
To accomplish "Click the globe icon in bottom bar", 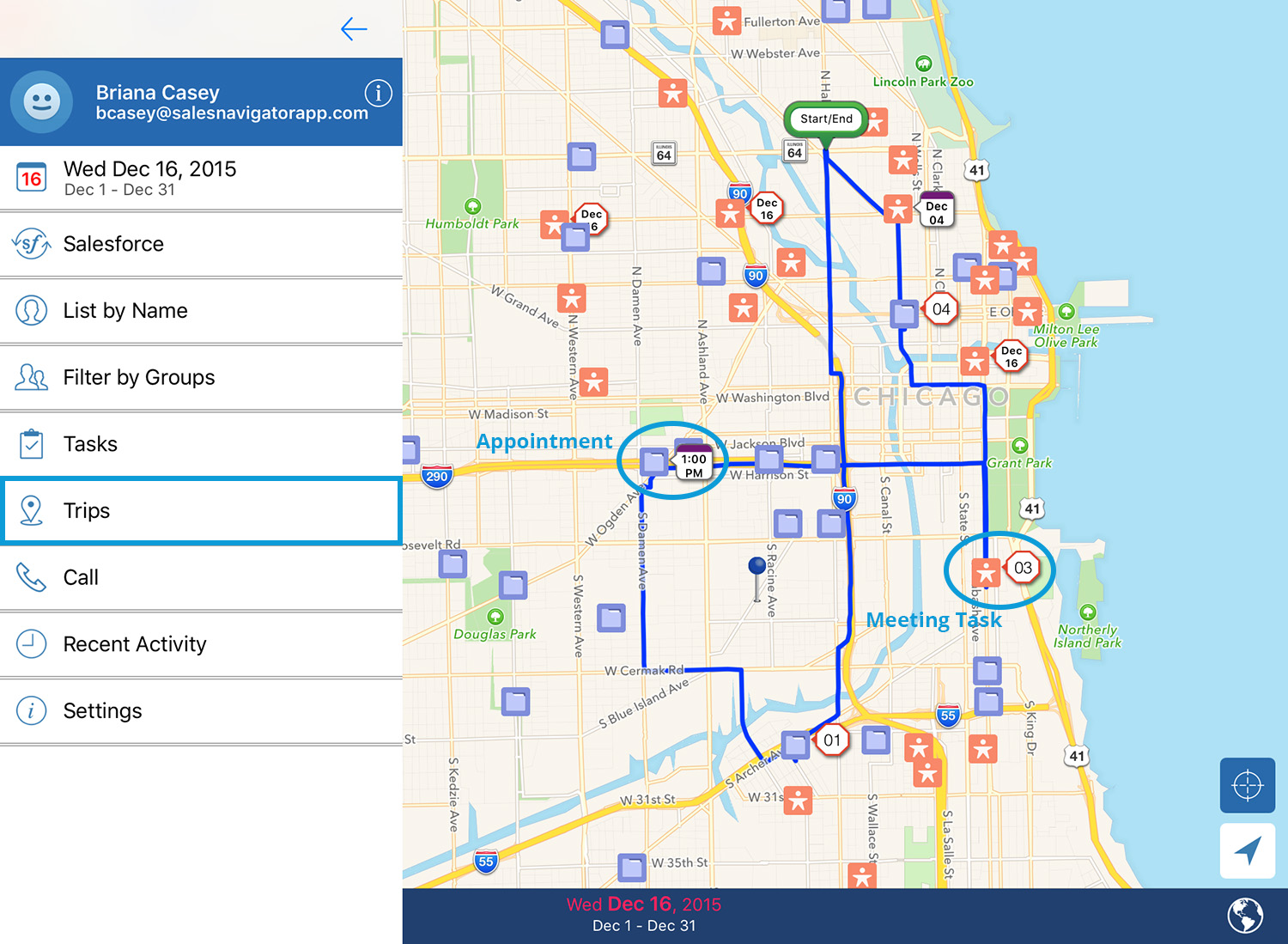I will [x=1244, y=916].
